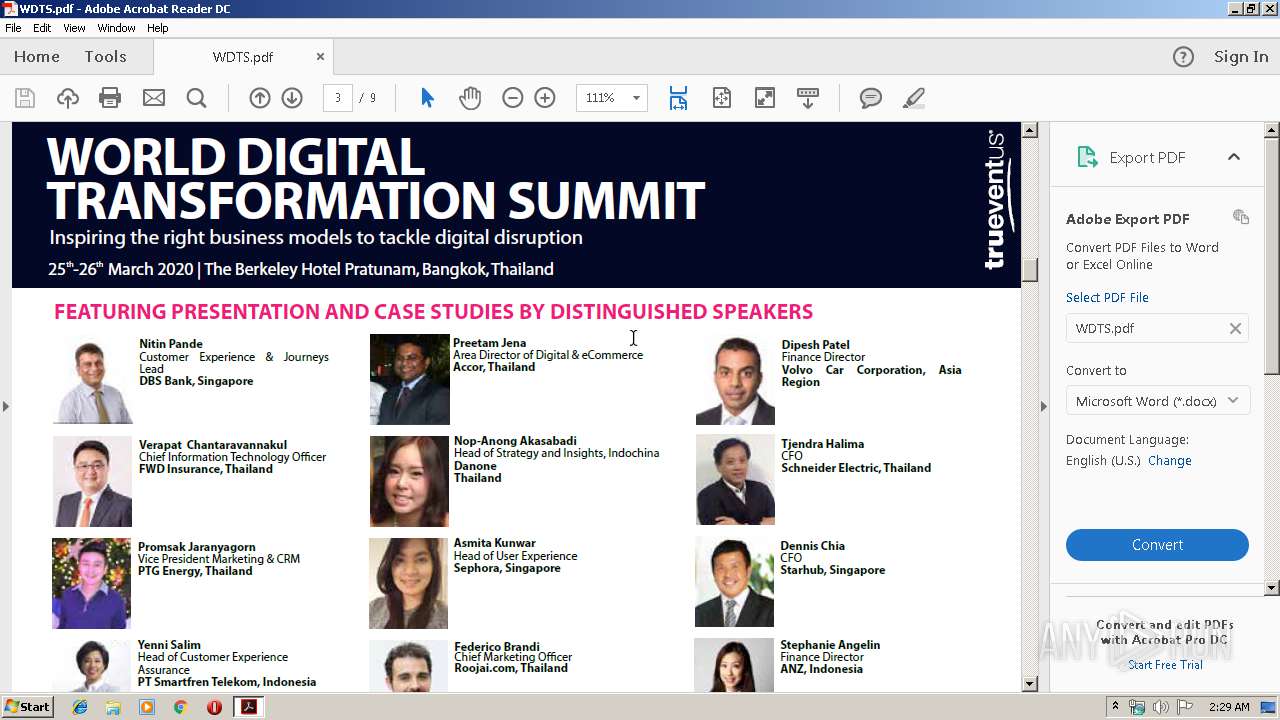Remove WDTS.pdf with the X icon
This screenshot has width=1280, height=720.
(x=1235, y=328)
